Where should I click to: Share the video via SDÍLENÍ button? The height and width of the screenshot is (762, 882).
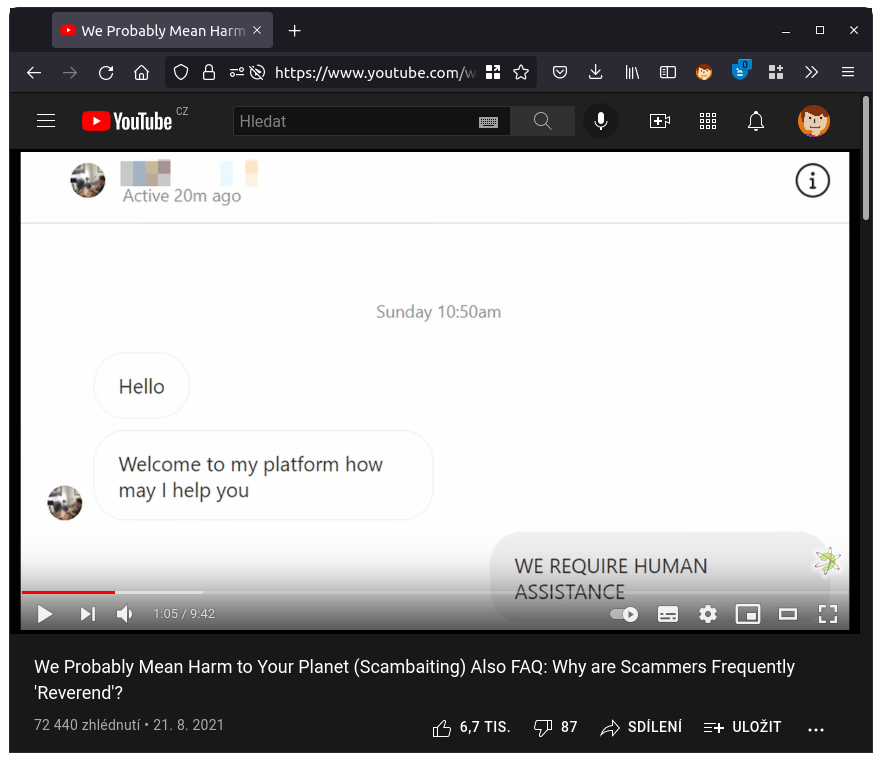[641, 727]
